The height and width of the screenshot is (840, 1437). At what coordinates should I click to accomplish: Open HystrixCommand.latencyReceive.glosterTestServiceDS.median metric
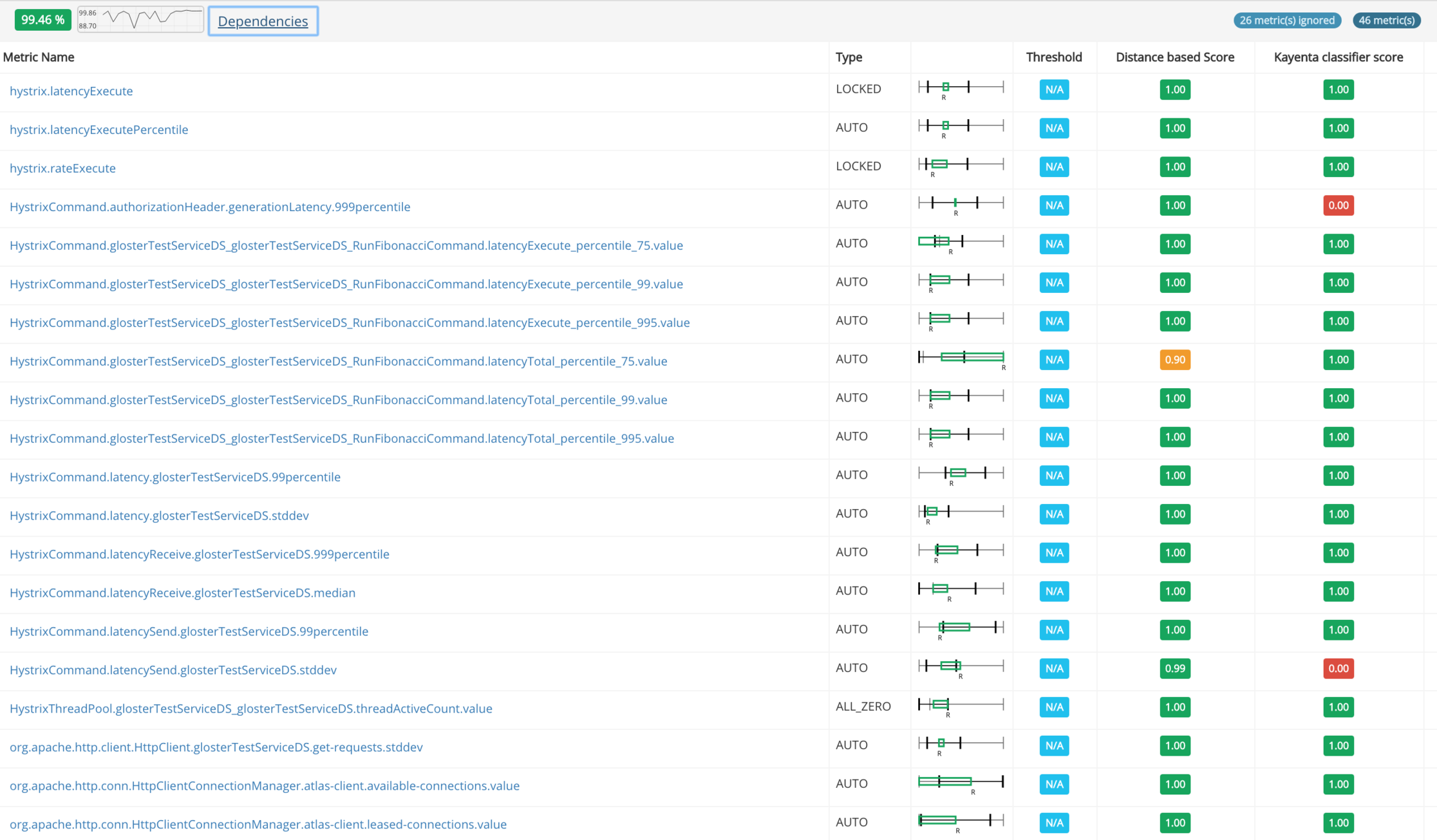tap(182, 592)
